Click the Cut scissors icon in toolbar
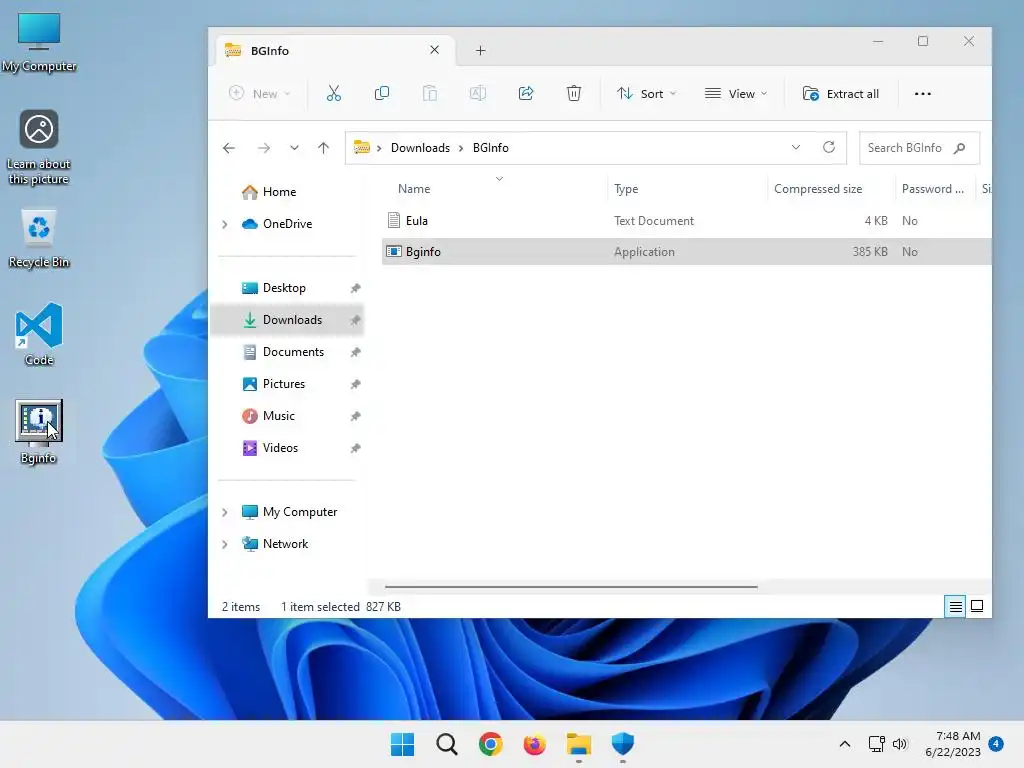This screenshot has height=768, width=1024. (x=334, y=93)
